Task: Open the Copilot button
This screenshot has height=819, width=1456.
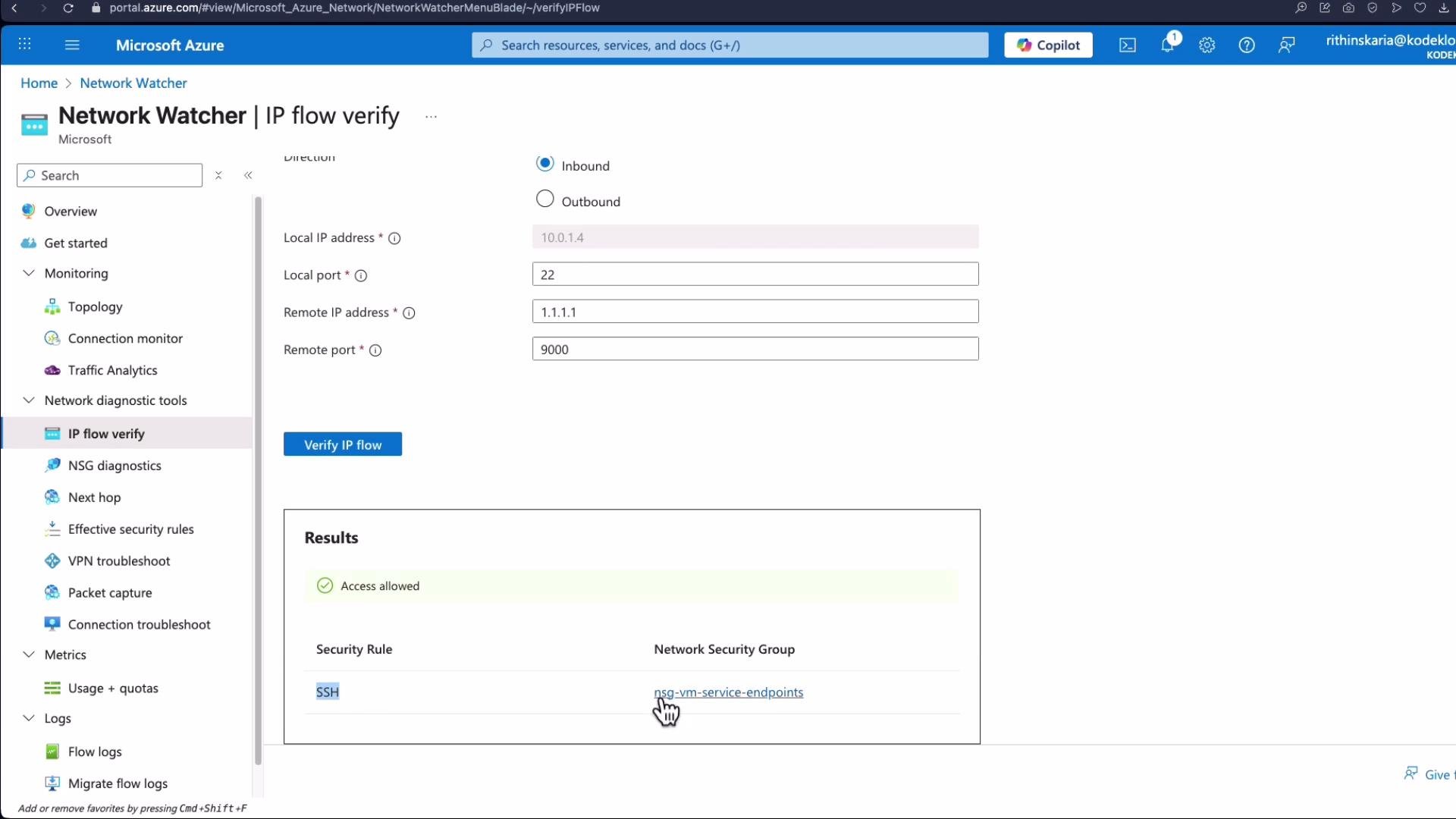Action: [x=1048, y=45]
